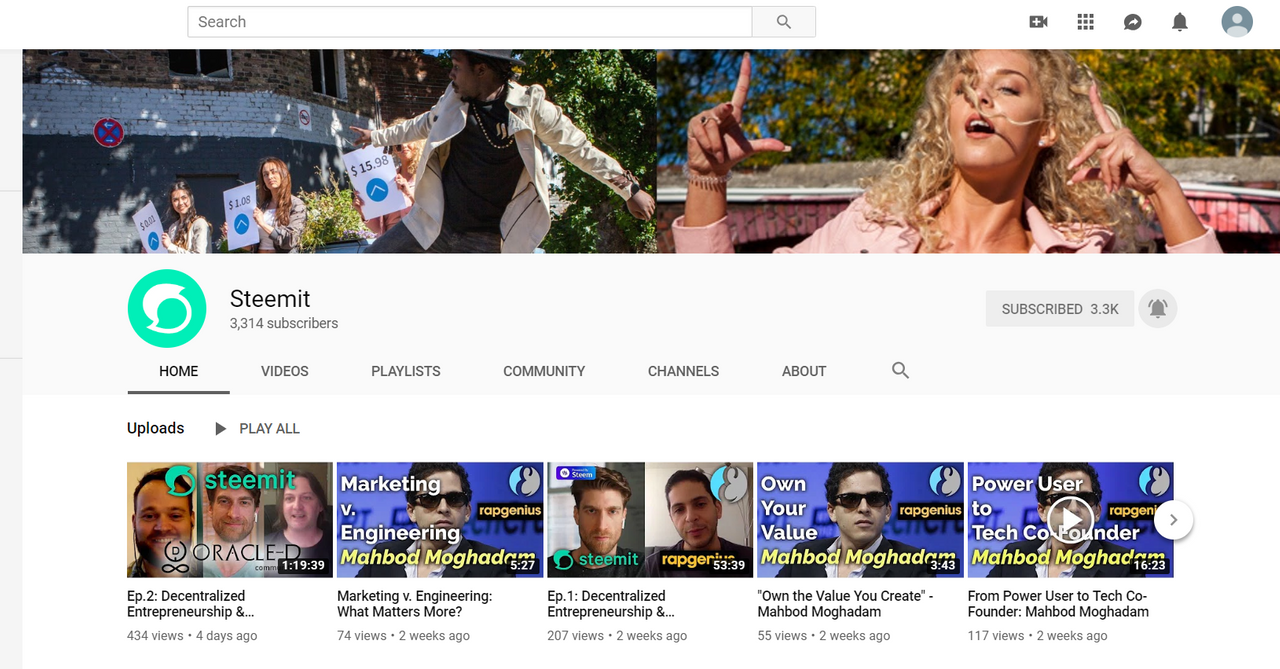Click the PLAY ALL link
The height and width of the screenshot is (669, 1280).
click(x=270, y=429)
